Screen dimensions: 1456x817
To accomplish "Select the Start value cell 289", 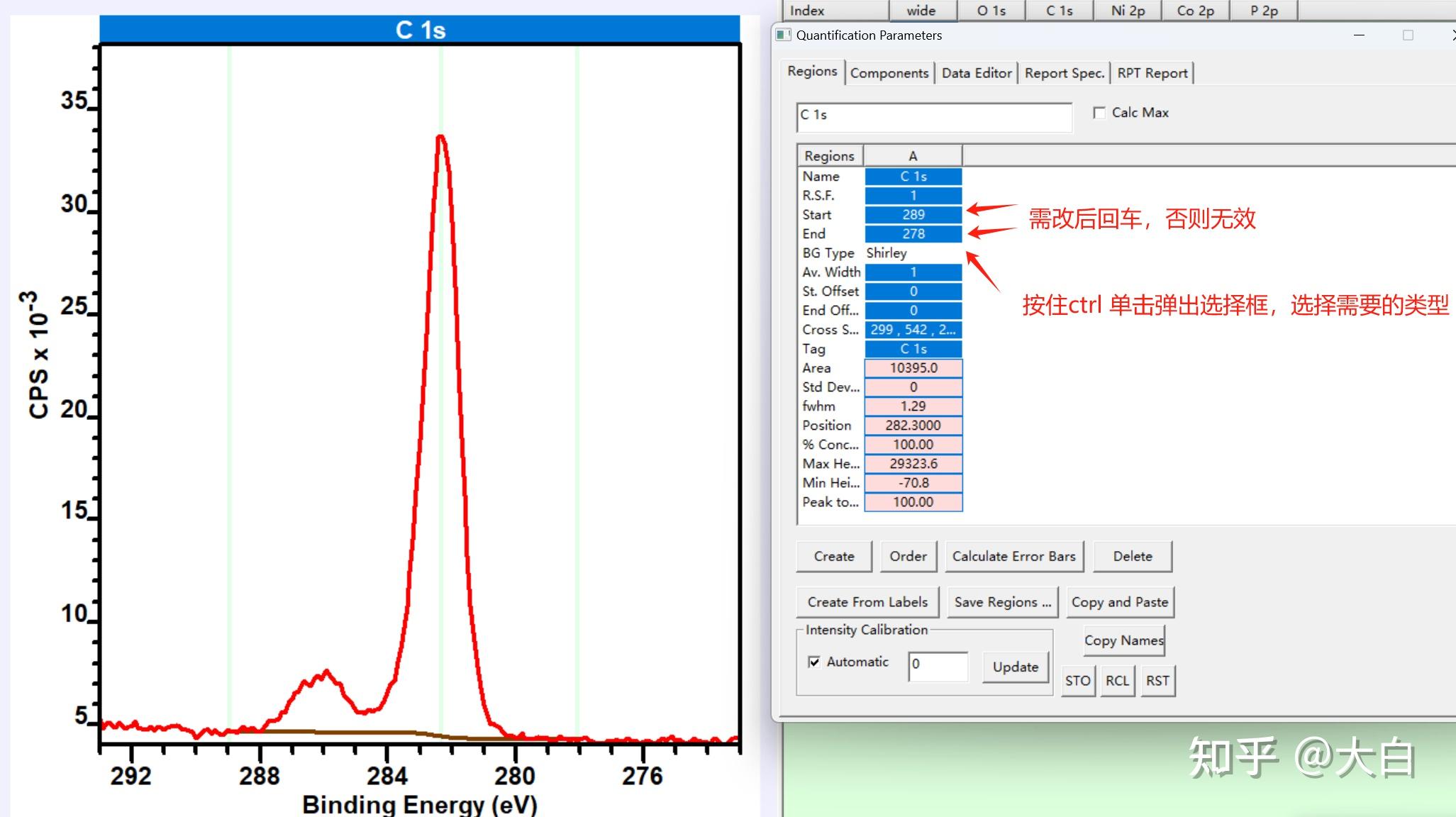I will point(913,215).
